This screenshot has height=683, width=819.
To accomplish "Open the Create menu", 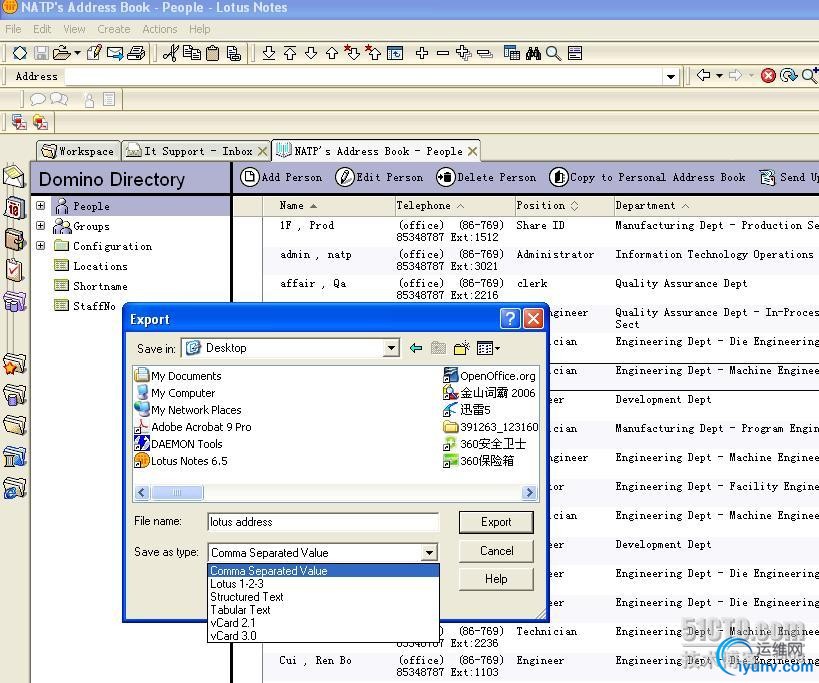I will 113,29.
